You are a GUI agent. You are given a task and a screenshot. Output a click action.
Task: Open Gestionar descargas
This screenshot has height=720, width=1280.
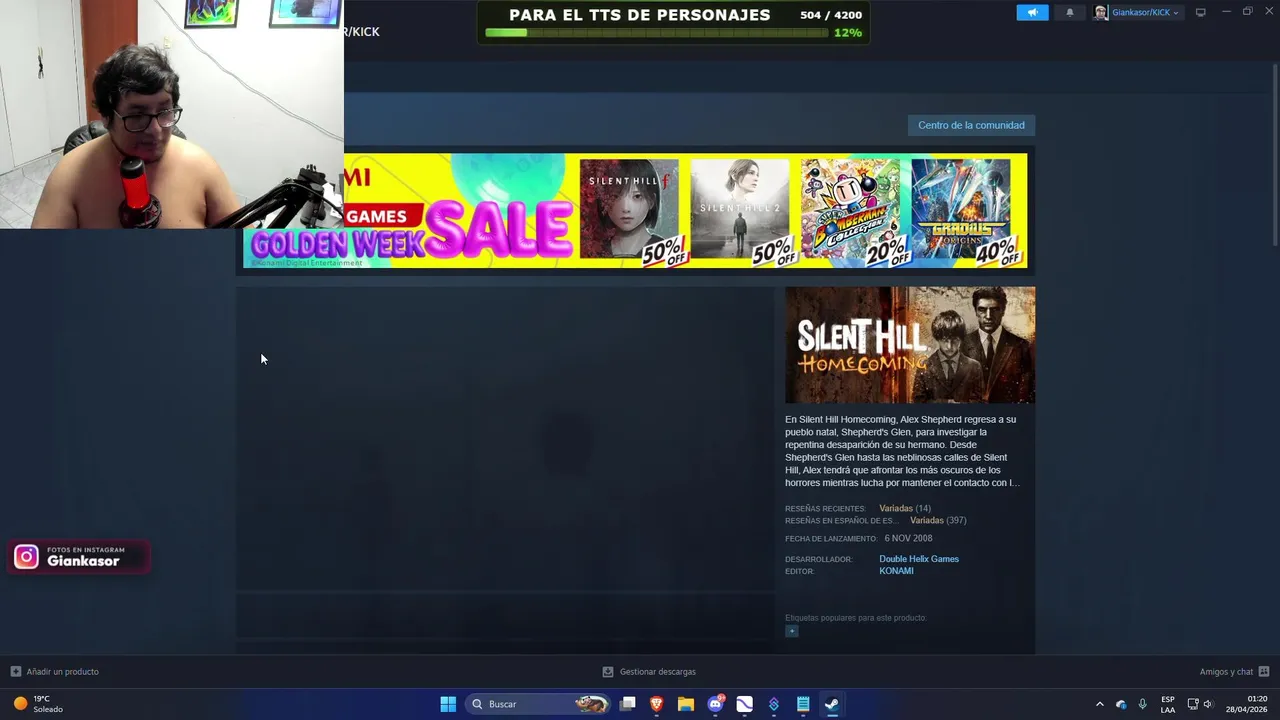coord(649,672)
